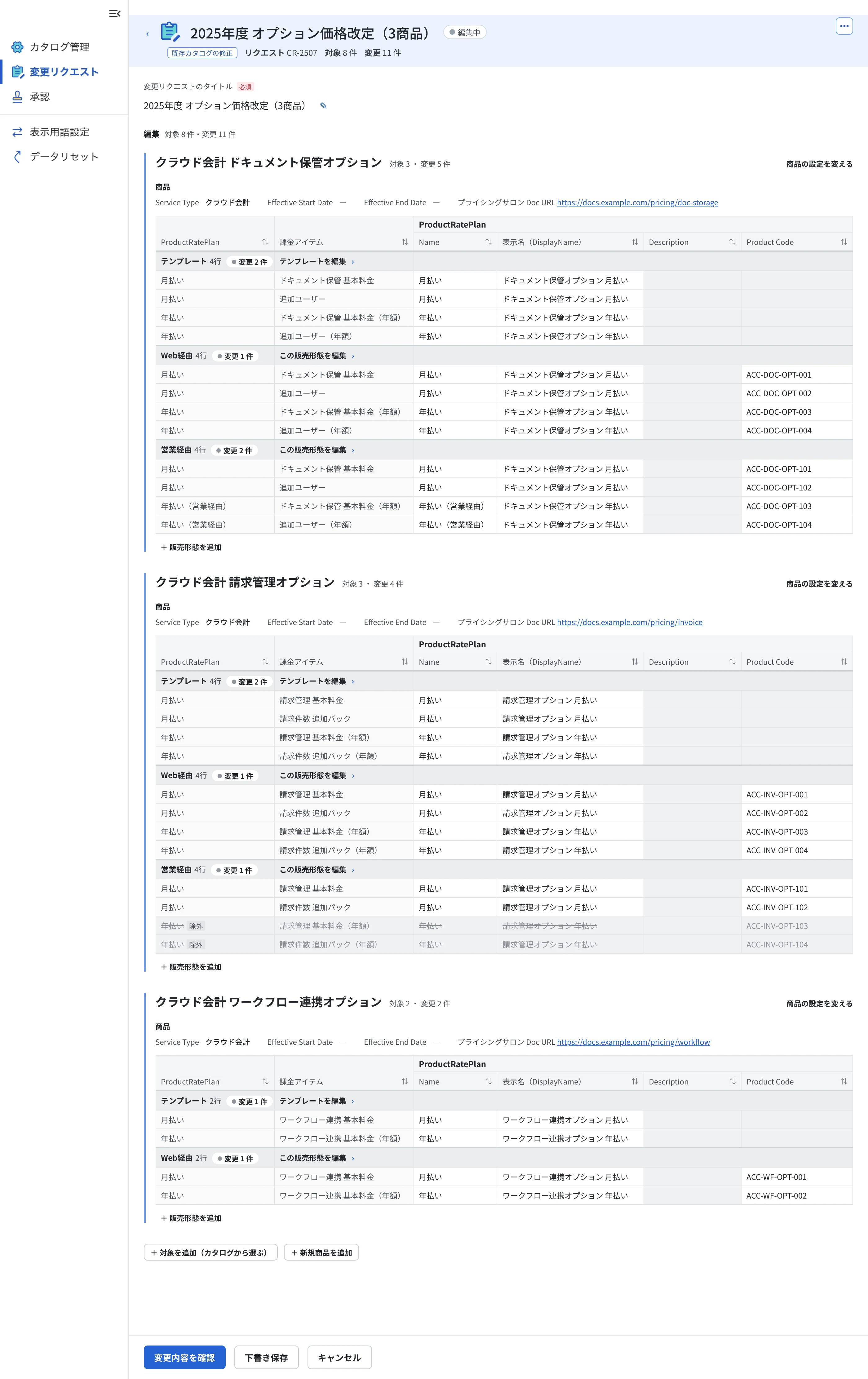
Task: Click the 変更リクエスト clipboard icon in sidebar
Action: [x=18, y=72]
